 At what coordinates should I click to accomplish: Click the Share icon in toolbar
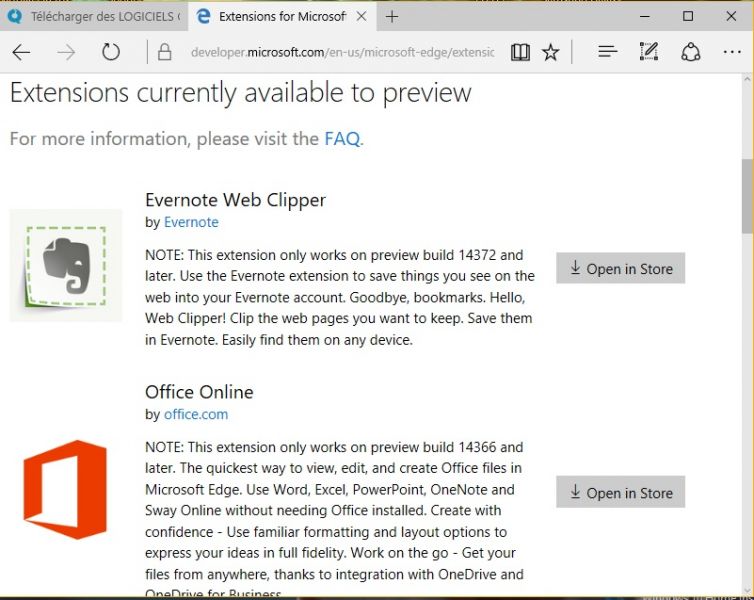pos(691,51)
